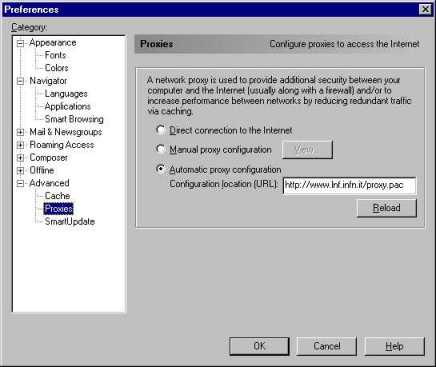Expand the Mail & Newsgroups category
The height and width of the screenshot is (367, 436).
pos(21,132)
